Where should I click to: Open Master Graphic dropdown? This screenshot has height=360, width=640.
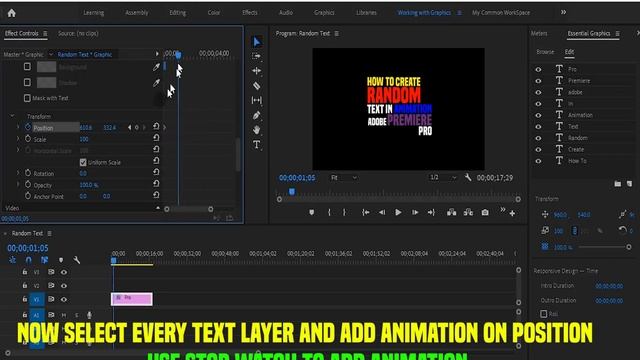coord(51,54)
